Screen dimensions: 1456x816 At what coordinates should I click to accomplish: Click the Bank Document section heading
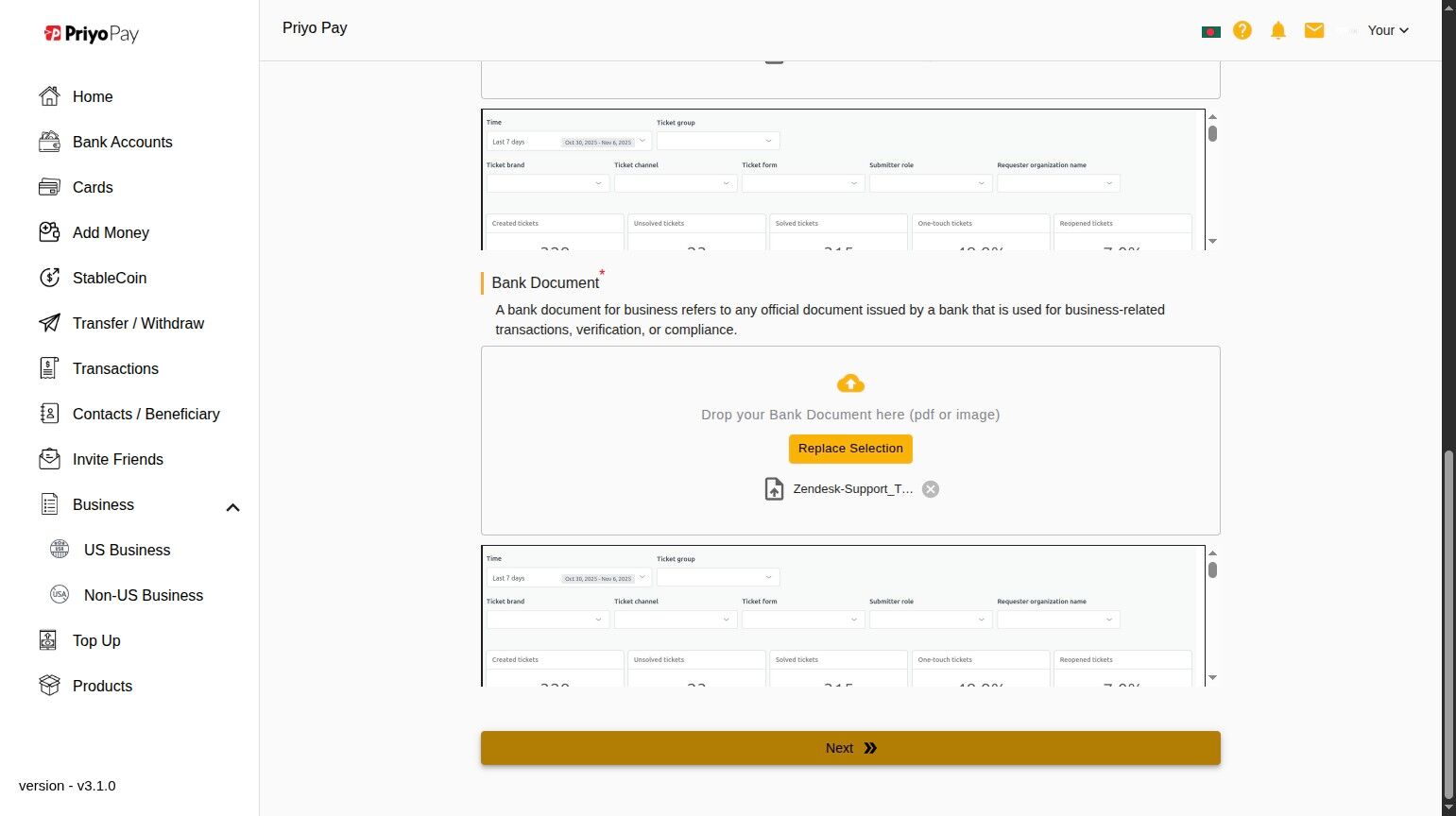tap(545, 282)
